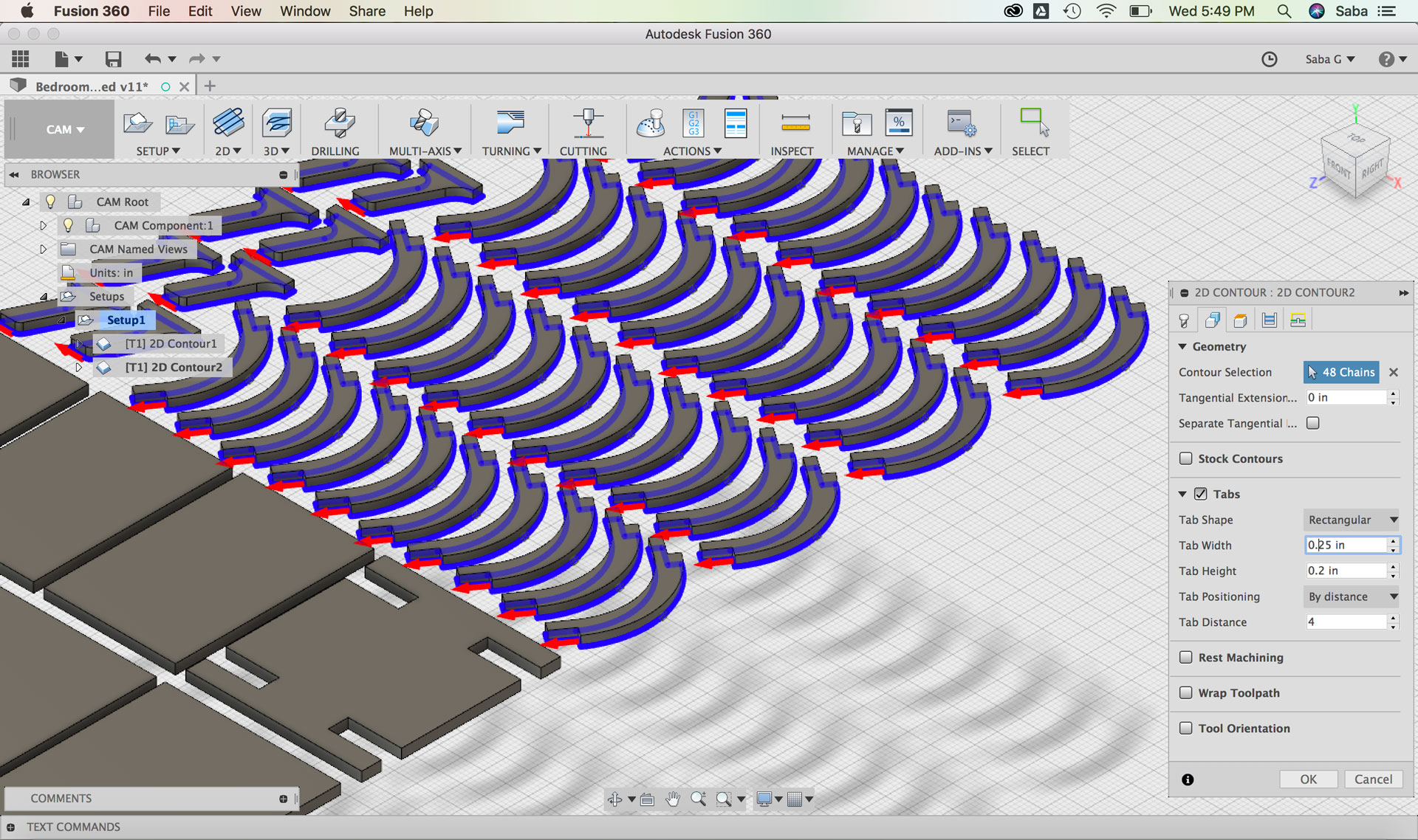
Task: Click the Job Status clock icon
Action: (1269, 59)
